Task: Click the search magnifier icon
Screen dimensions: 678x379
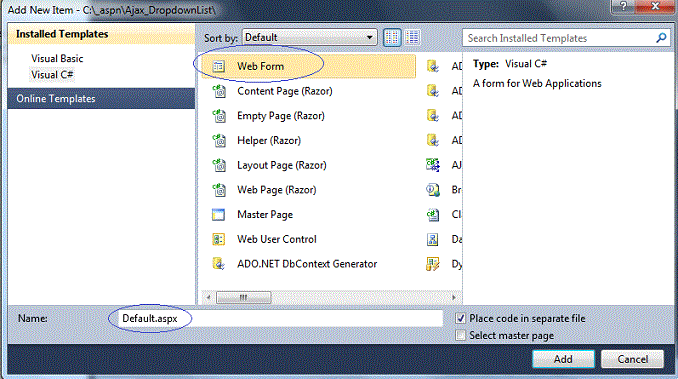Action: click(x=661, y=38)
